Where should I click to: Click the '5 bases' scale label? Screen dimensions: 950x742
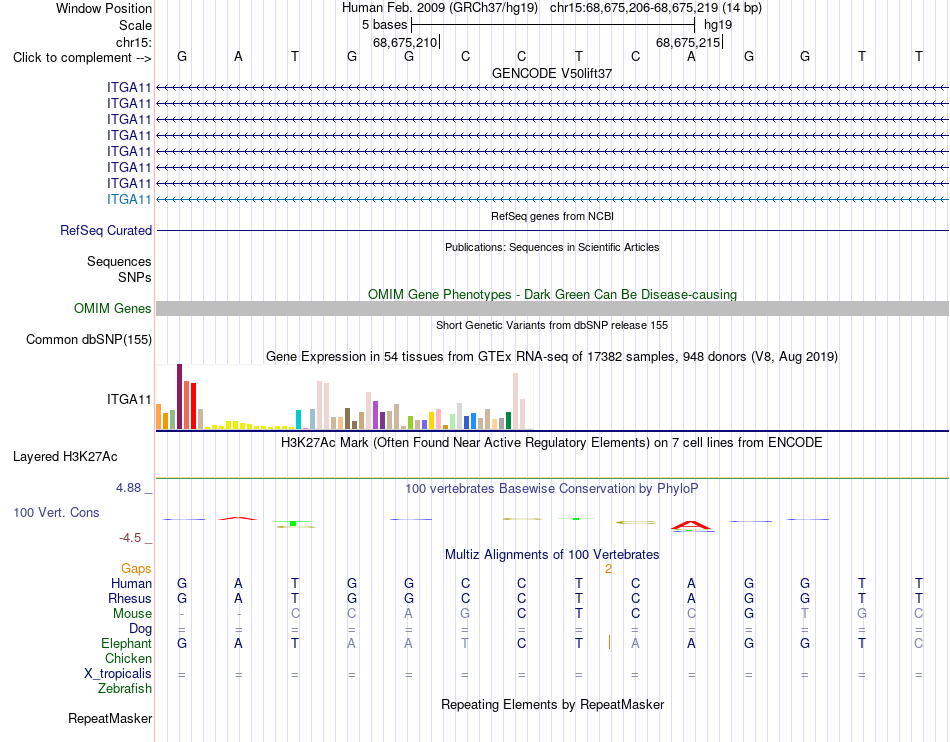(385, 25)
